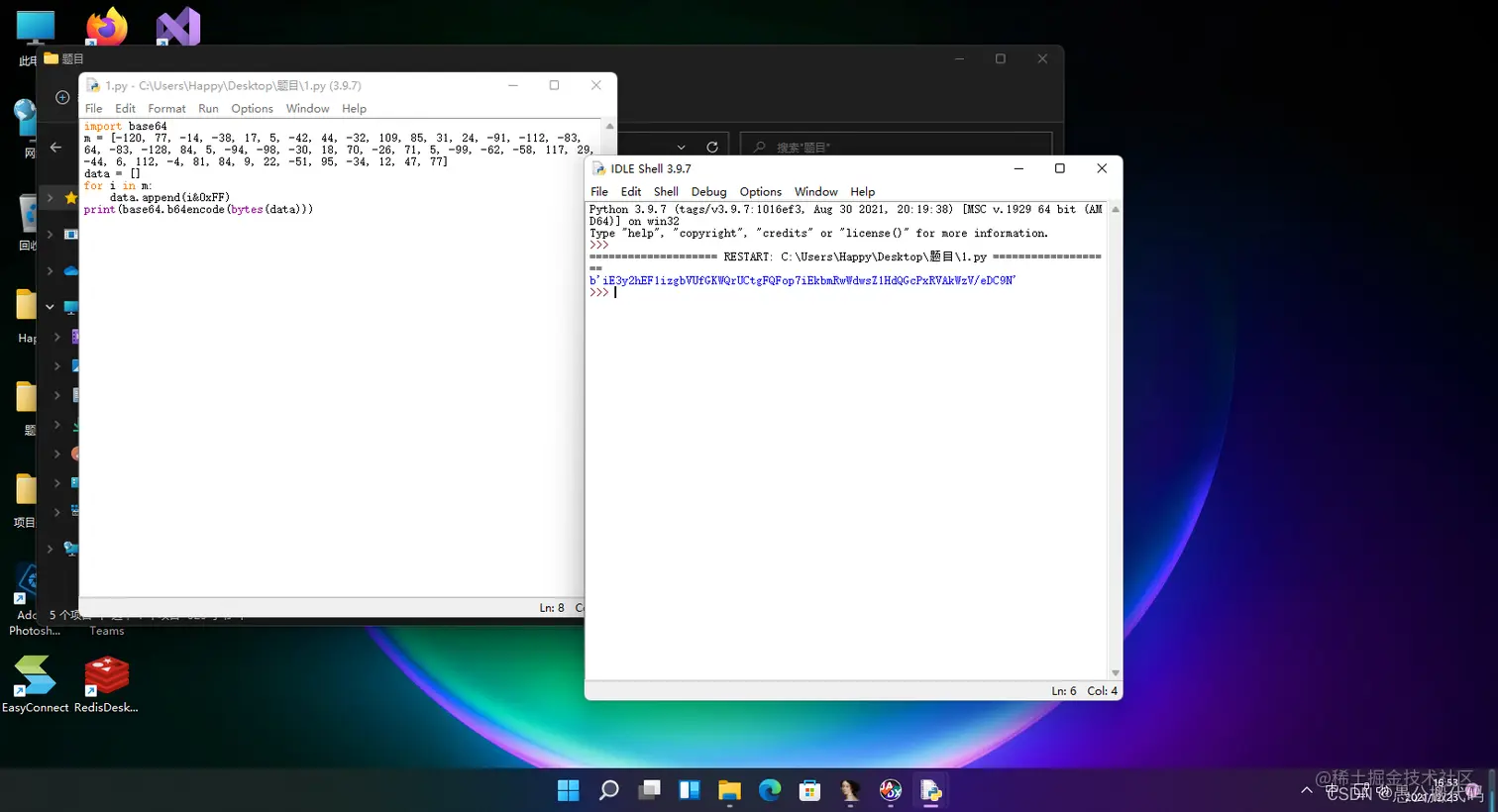
Task: Open the This PC desktop icon
Action: tap(36, 28)
